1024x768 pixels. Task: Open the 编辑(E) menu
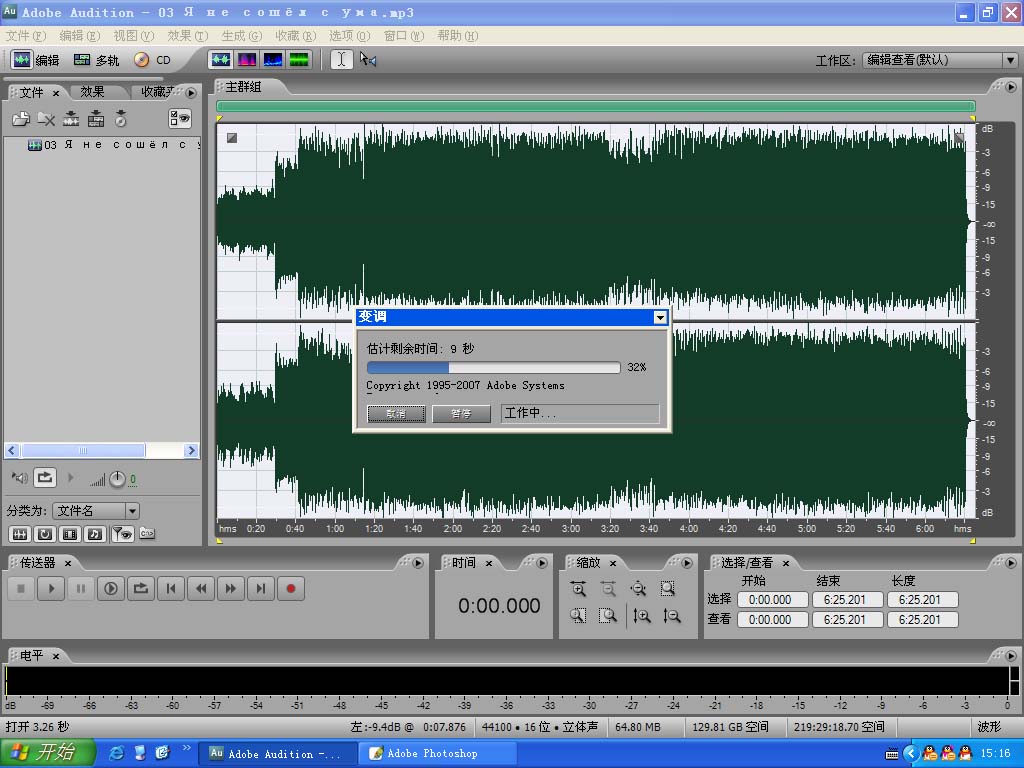(x=80, y=36)
